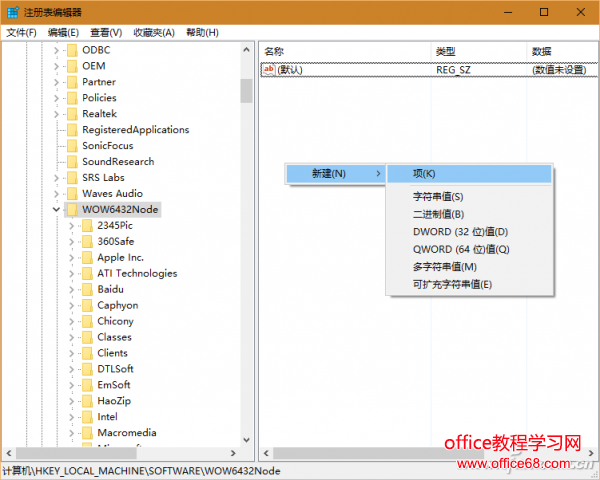Image resolution: width=600 pixels, height=480 pixels.
Task: Click tree pane scroll-up arrow
Action: pos(246,49)
